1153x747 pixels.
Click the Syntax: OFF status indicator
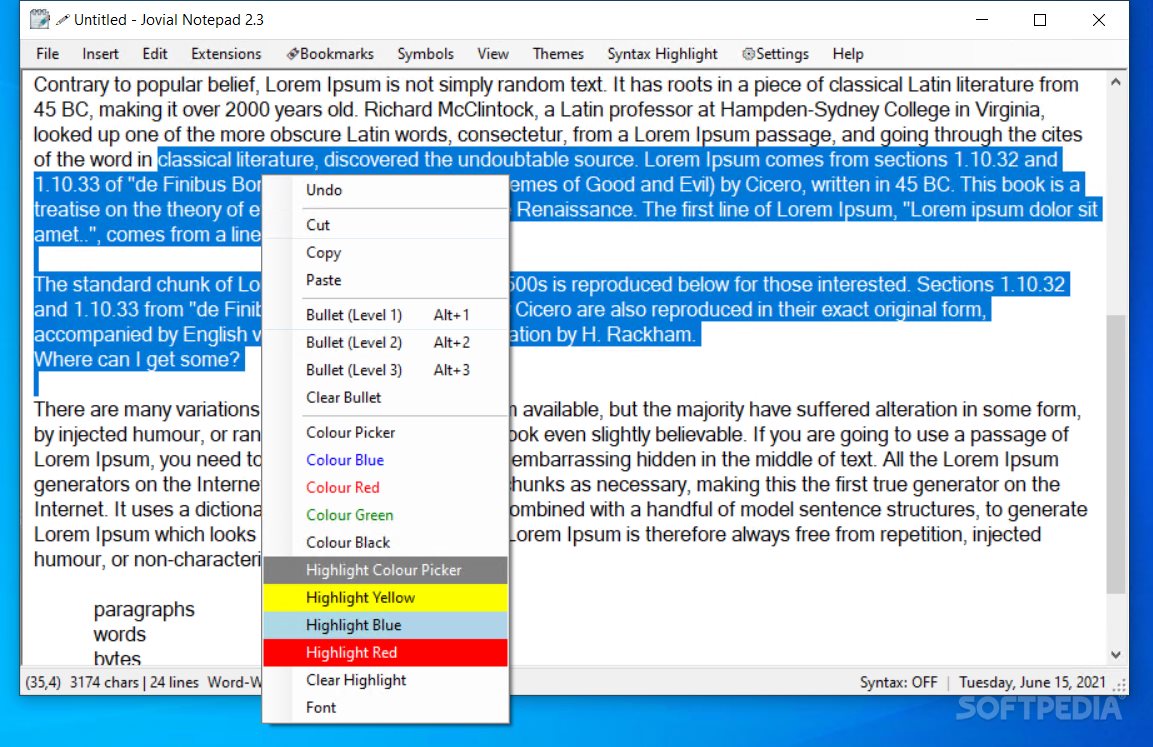point(899,682)
